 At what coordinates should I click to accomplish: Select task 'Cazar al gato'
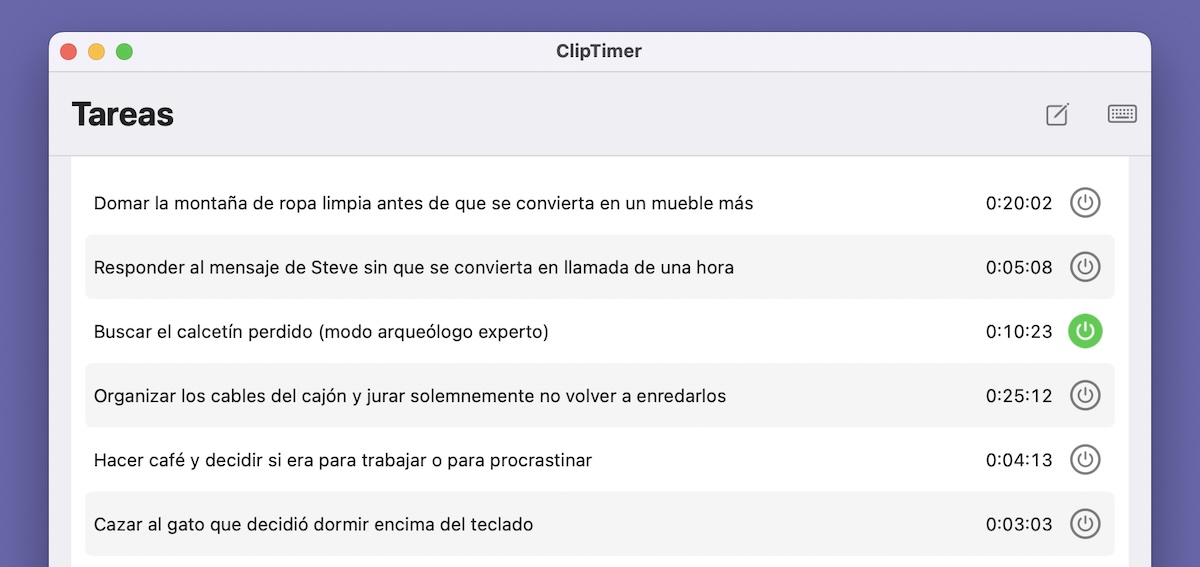tap(600, 524)
